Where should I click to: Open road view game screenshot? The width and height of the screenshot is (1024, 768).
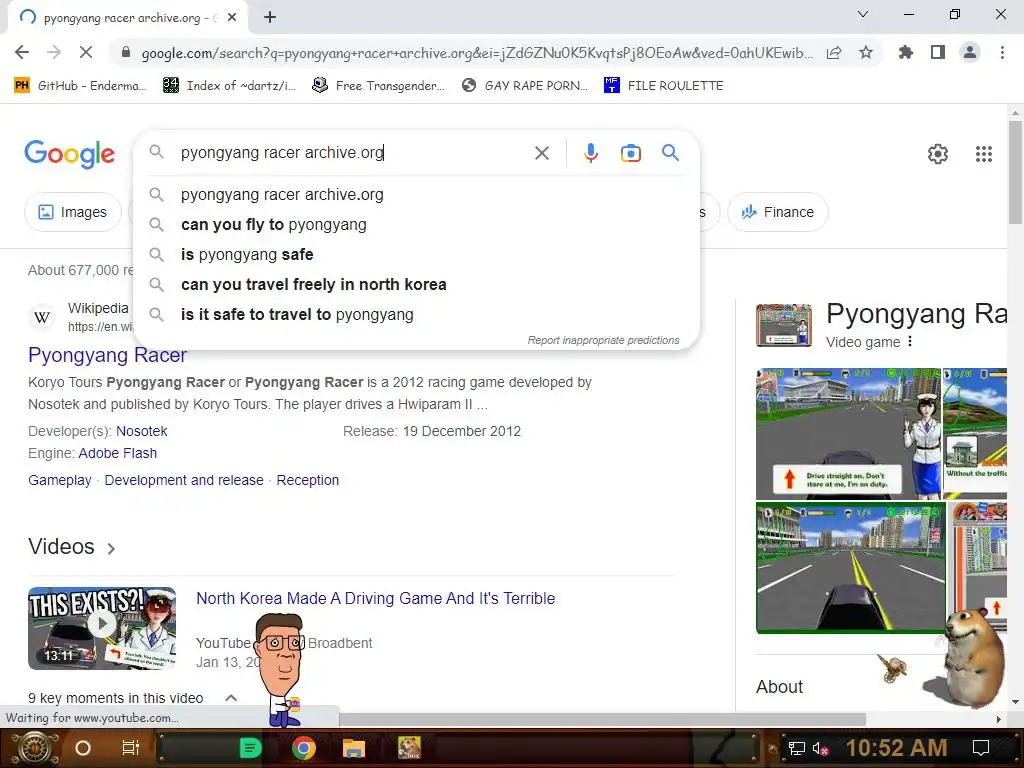[x=850, y=567]
